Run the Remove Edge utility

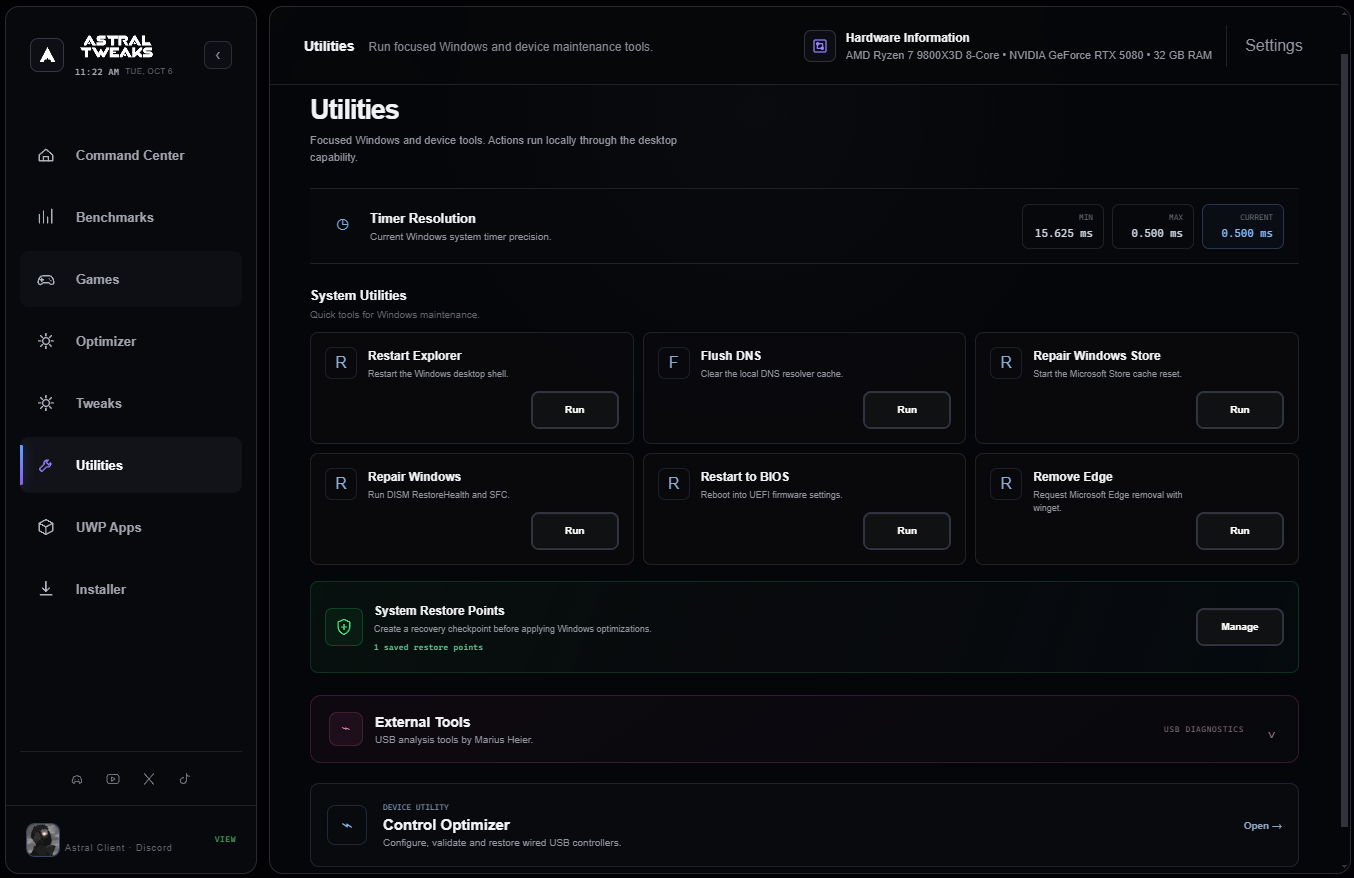pyautogui.click(x=1240, y=531)
